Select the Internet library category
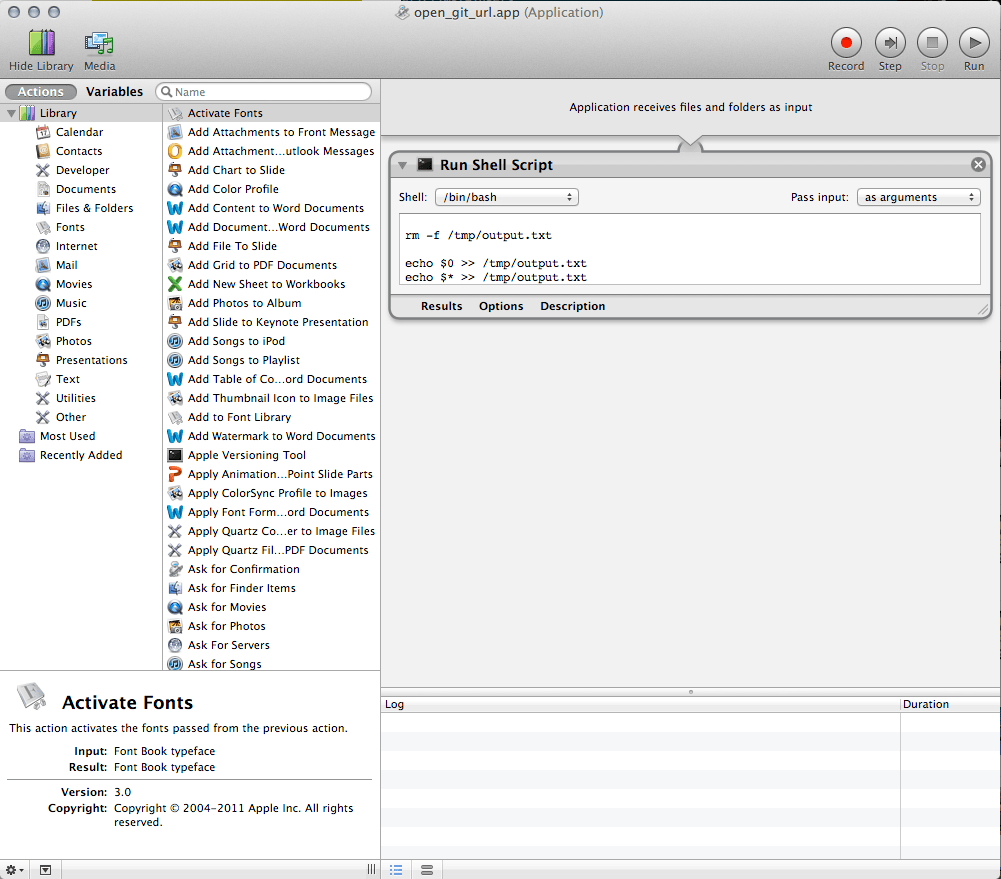The image size is (1001, 879). tap(77, 246)
